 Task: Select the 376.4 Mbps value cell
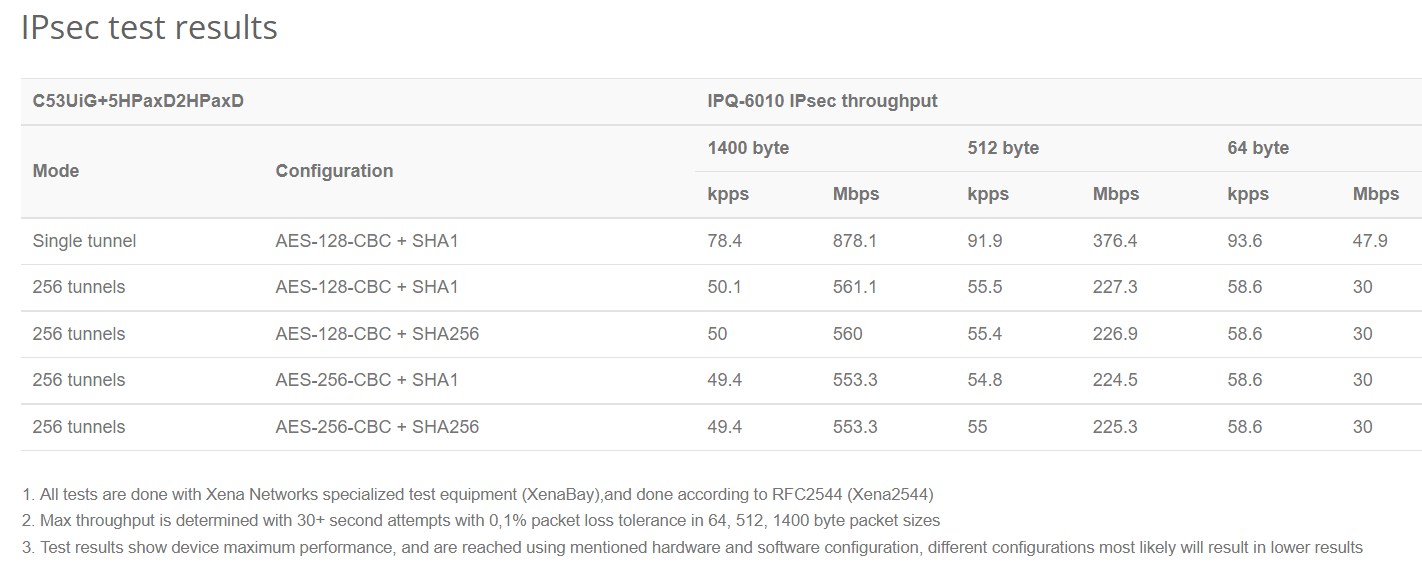1115,241
